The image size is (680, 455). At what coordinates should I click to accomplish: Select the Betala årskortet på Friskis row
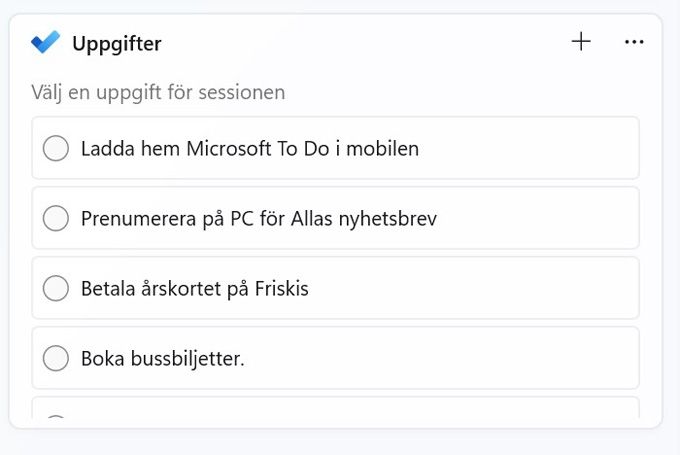pyautogui.click(x=336, y=288)
